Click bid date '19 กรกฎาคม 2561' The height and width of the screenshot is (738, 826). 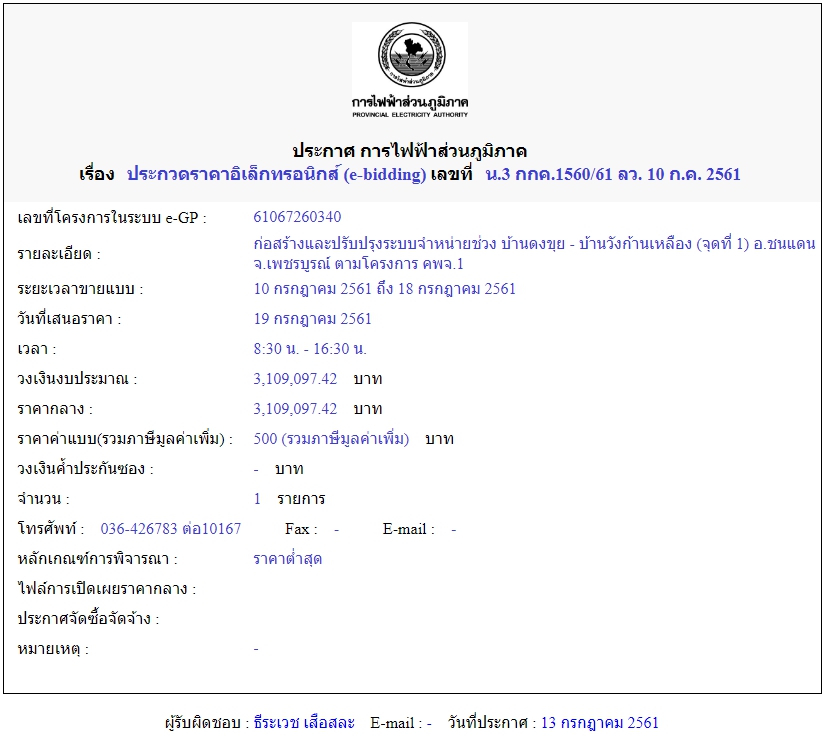coord(312,319)
